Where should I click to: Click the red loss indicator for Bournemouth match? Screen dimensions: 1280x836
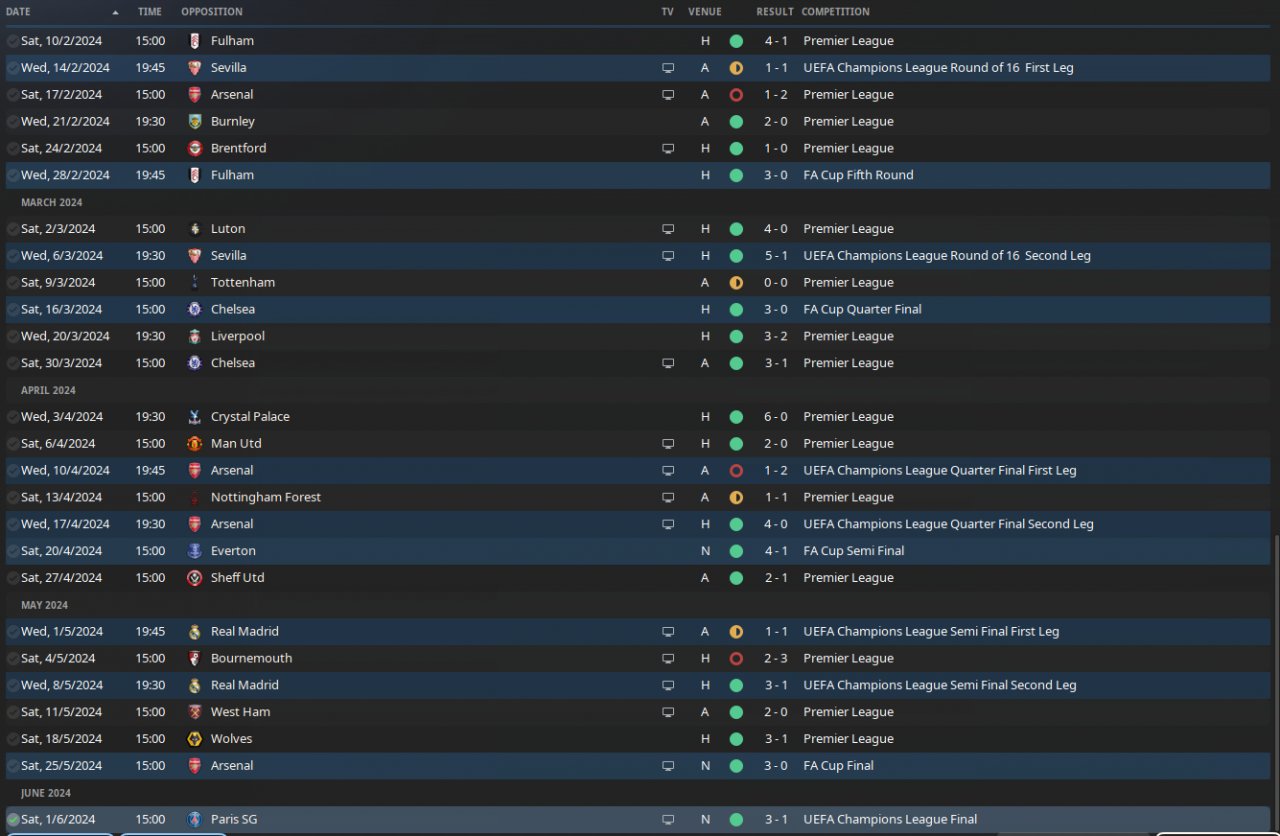pos(736,659)
